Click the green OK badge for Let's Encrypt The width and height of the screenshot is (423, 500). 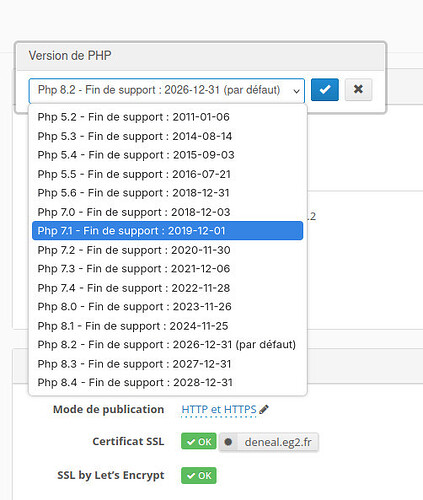click(199, 475)
